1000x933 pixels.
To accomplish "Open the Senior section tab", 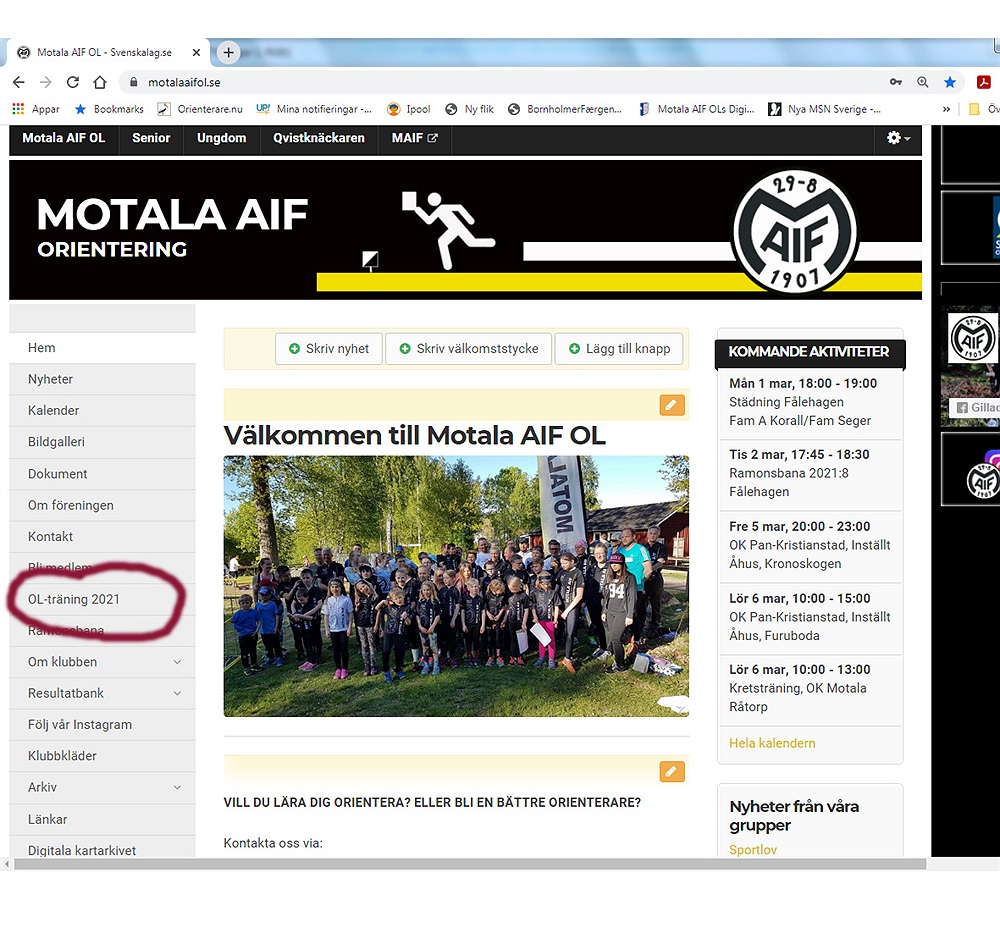I will (x=151, y=138).
